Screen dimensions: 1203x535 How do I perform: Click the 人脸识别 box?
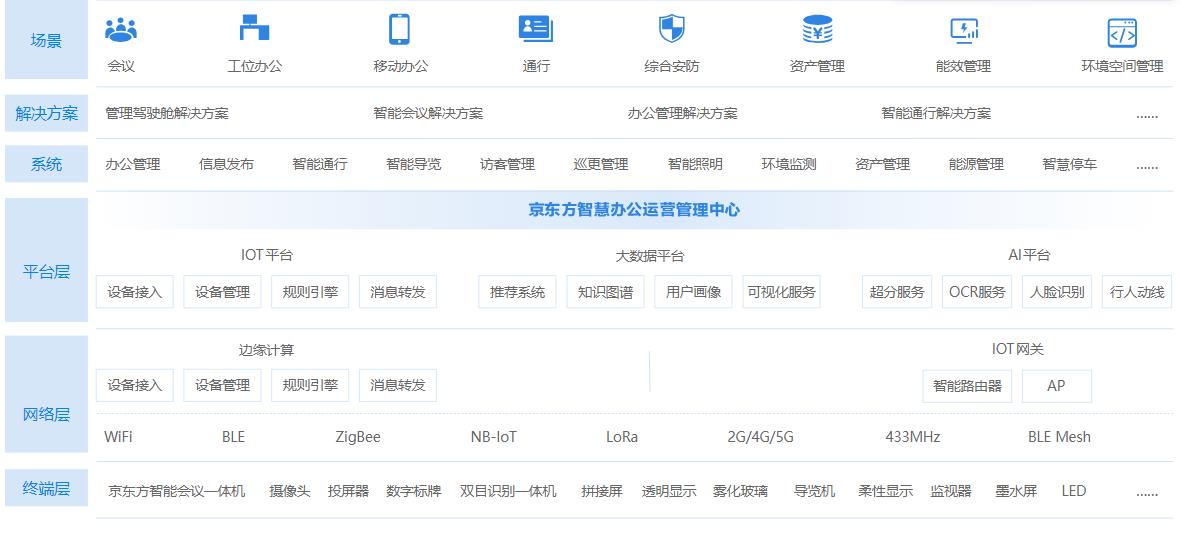click(1057, 292)
